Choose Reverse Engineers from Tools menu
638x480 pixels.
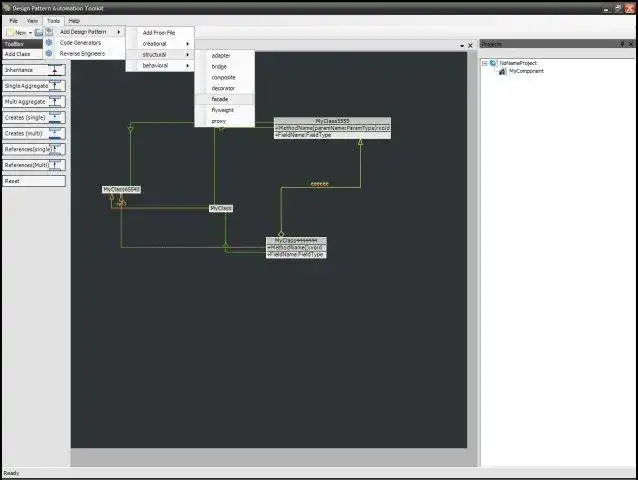[x=84, y=54]
